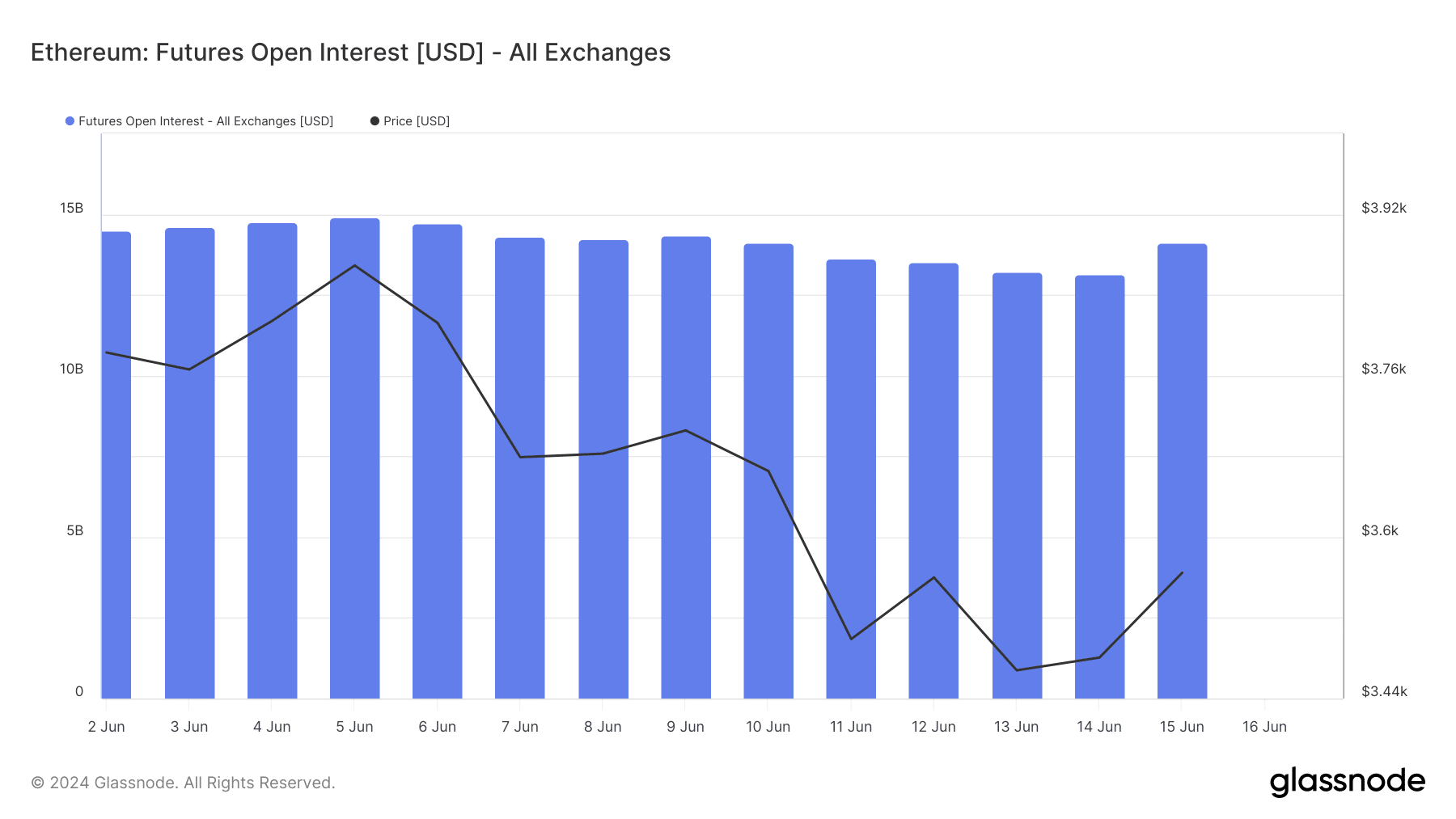Toggle the Price [USD] legend entry
This screenshot has width=1456, height=819.
[409, 121]
